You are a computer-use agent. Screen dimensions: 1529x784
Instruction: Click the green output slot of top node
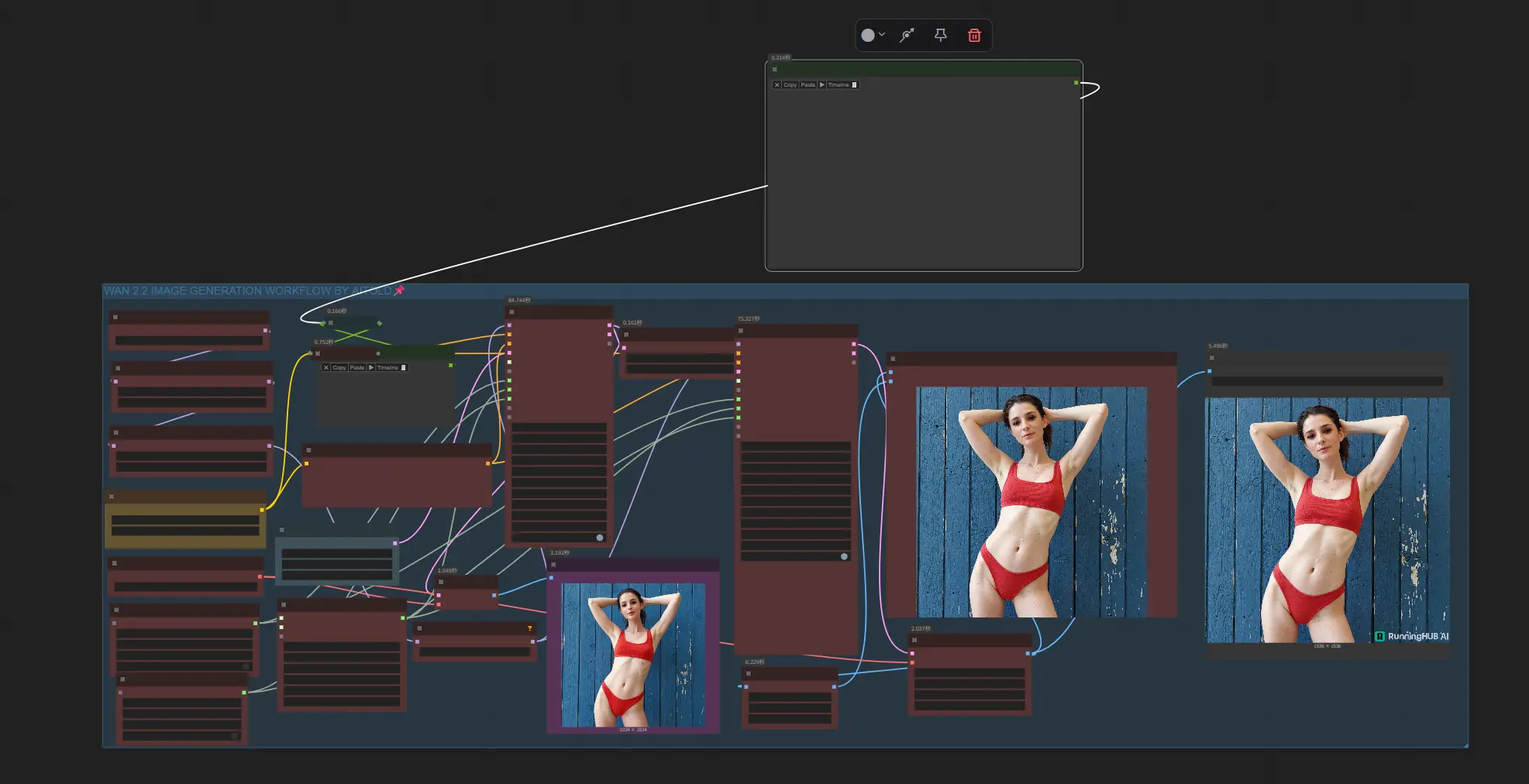(1076, 83)
